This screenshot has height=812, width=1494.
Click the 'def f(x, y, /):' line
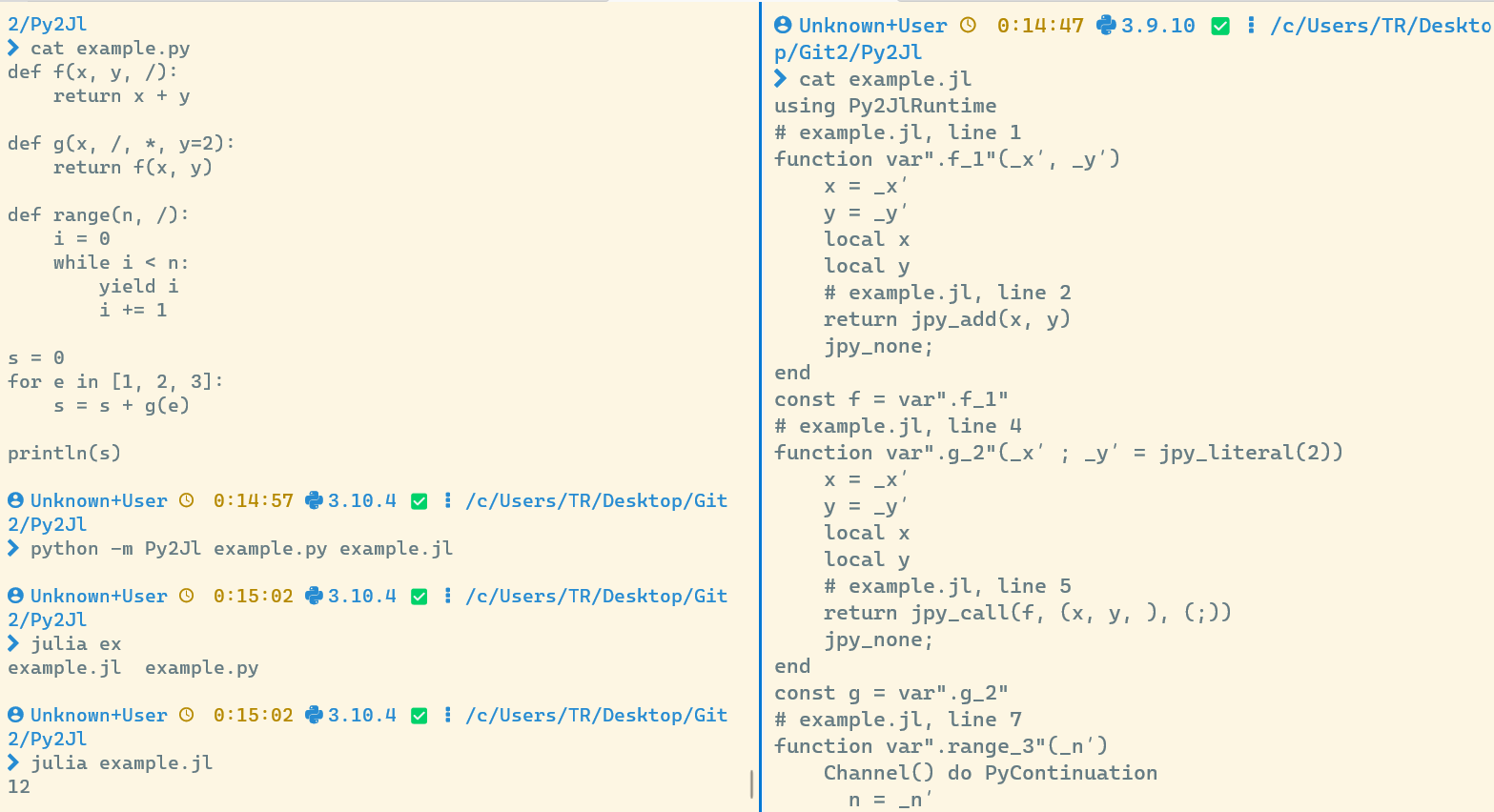tap(92, 72)
